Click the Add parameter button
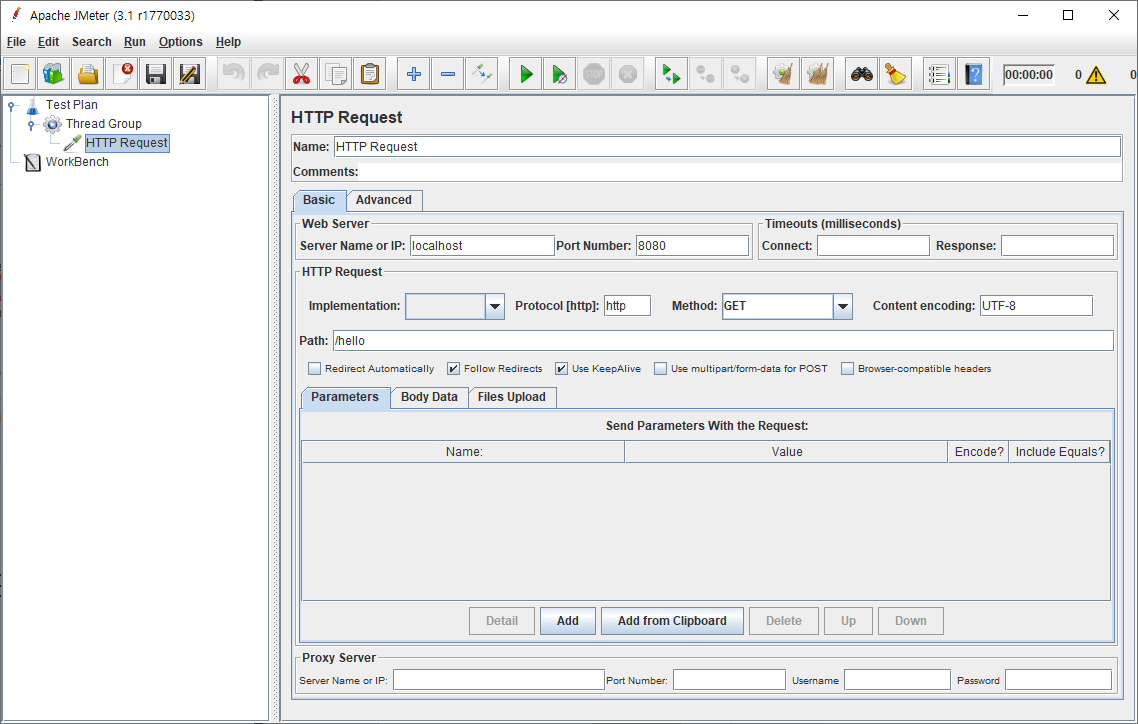This screenshot has width=1138, height=724. click(x=568, y=621)
